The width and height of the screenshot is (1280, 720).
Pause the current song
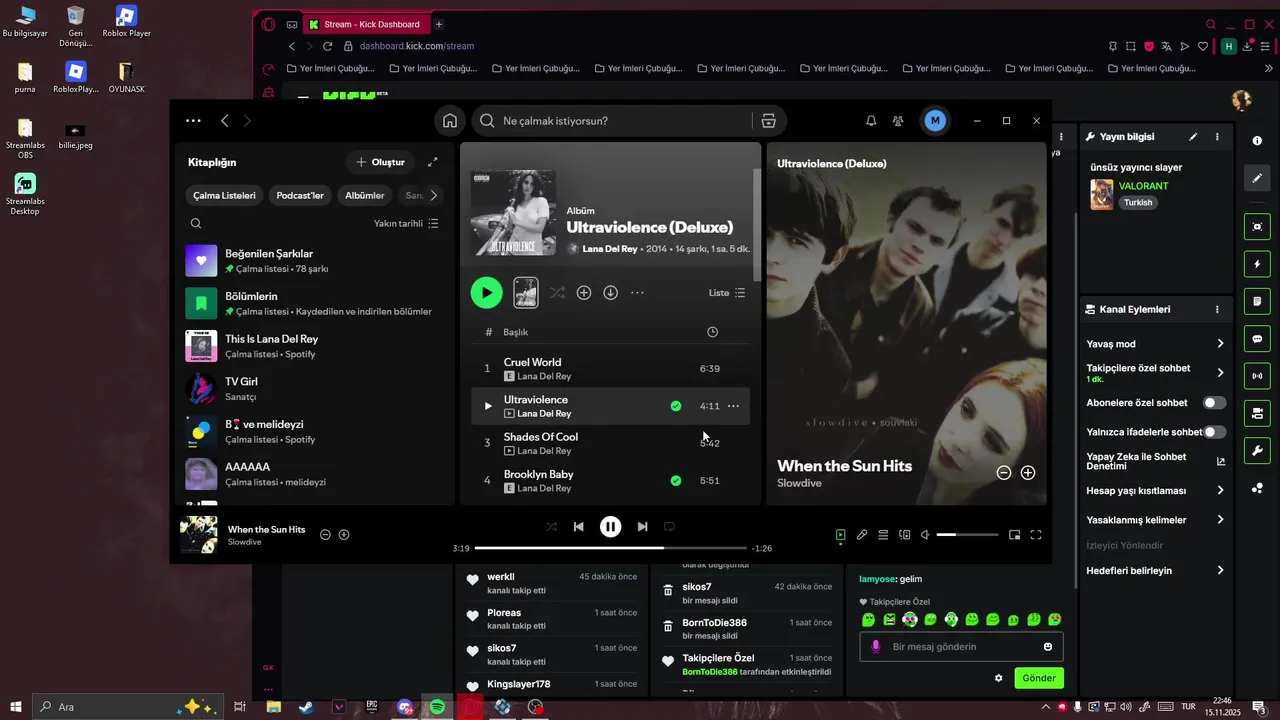click(610, 527)
